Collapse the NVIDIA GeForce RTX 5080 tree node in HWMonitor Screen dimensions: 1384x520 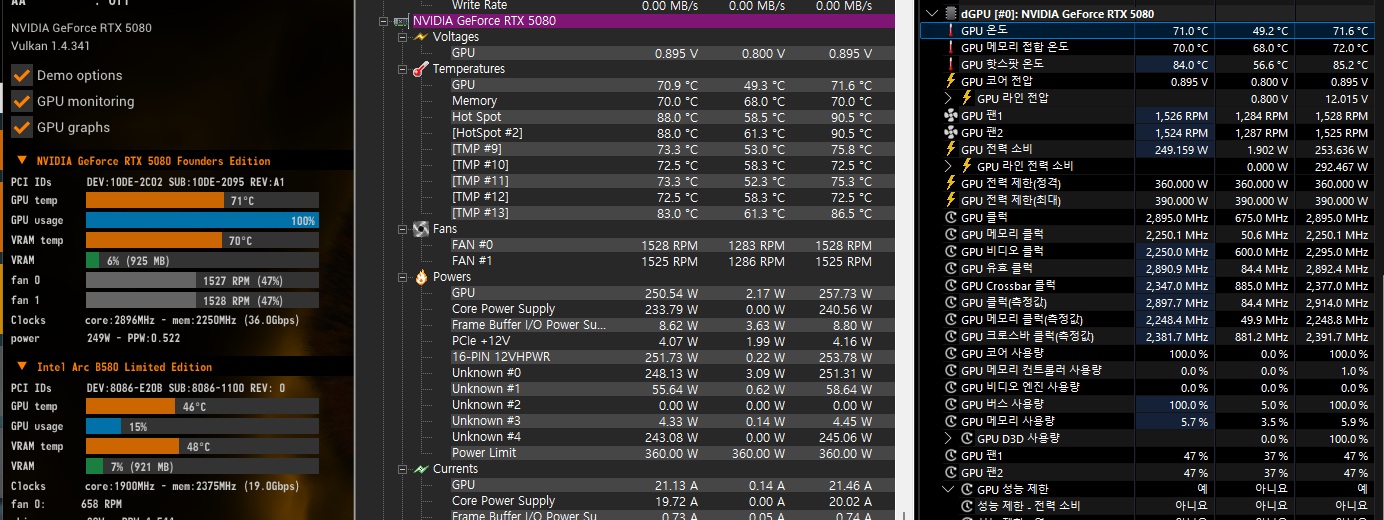(385, 21)
